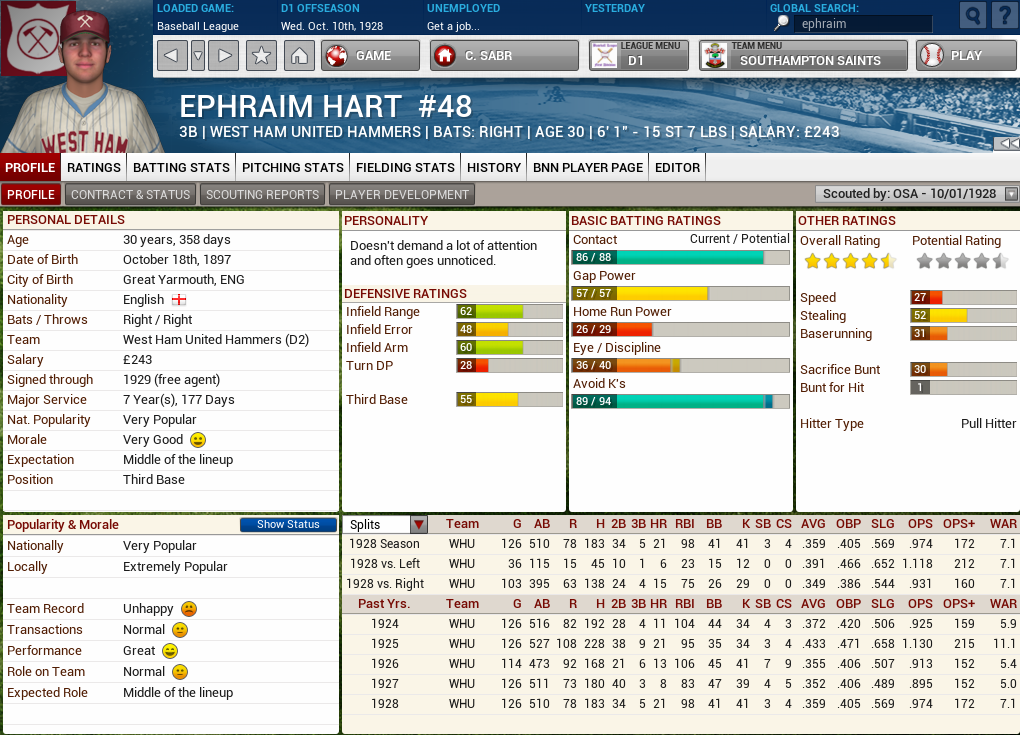Image resolution: width=1020 pixels, height=735 pixels.
Task: Go forward with the right arrow button
Action: pos(224,55)
